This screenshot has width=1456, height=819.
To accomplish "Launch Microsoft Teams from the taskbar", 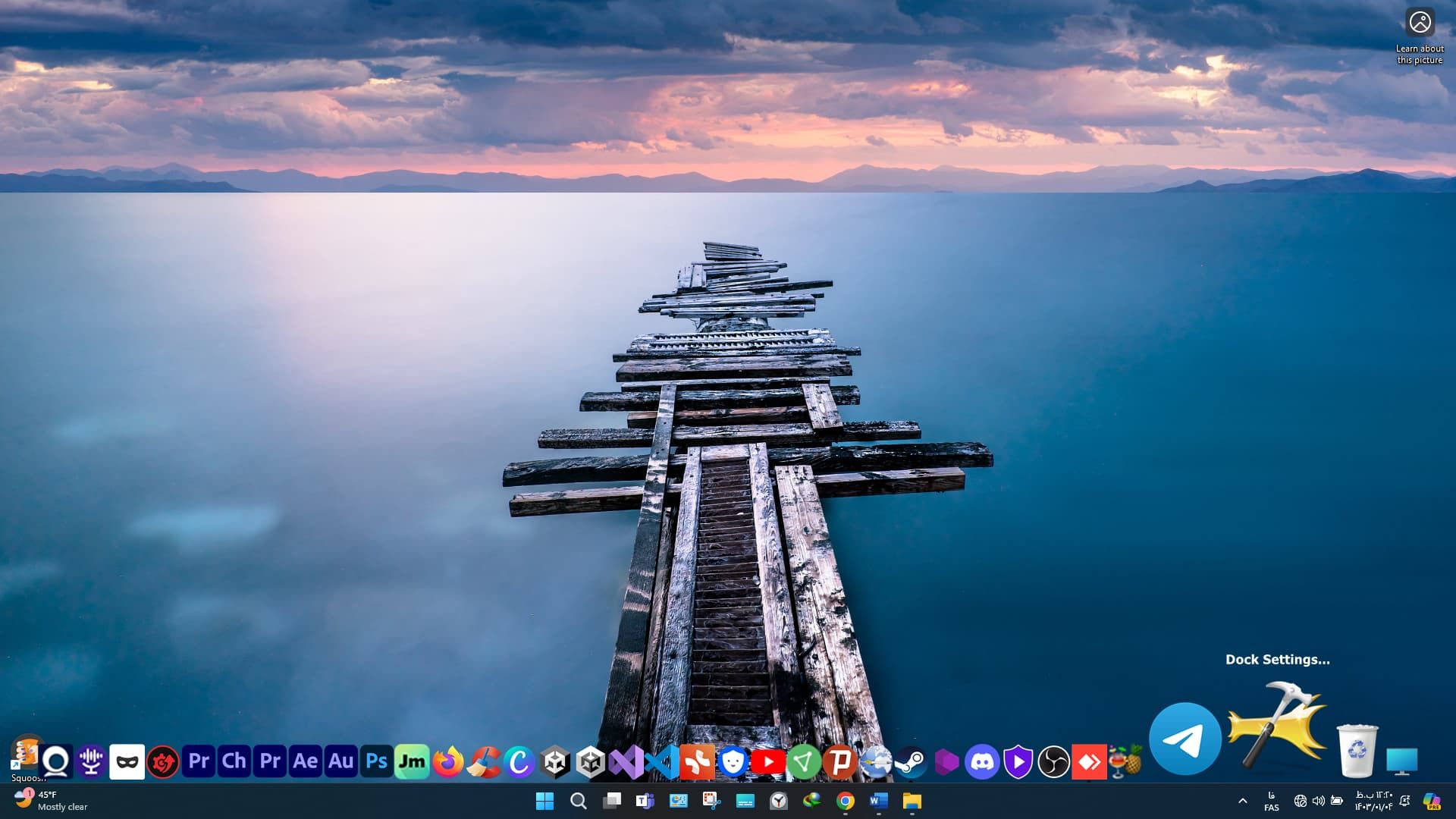I will (645, 801).
